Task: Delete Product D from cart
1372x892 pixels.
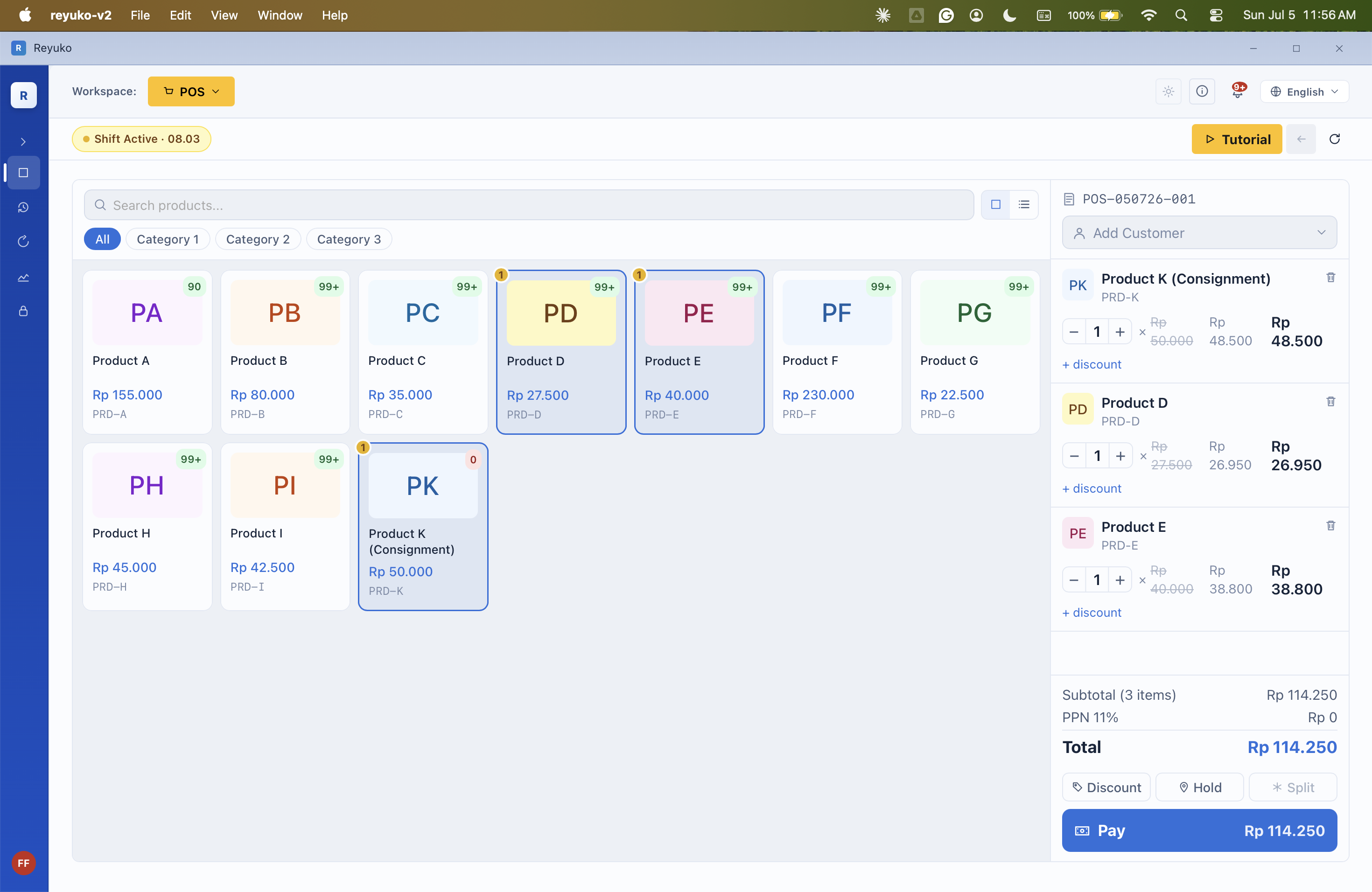Action: [1330, 402]
